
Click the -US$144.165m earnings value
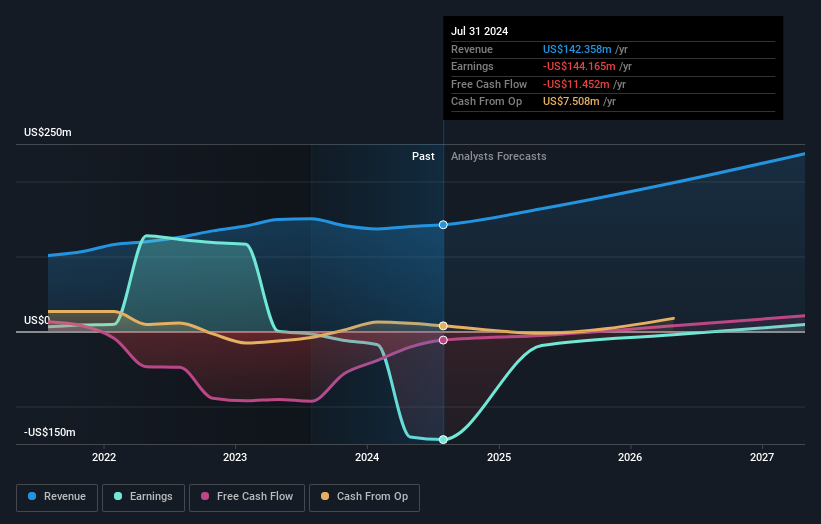click(x=579, y=66)
